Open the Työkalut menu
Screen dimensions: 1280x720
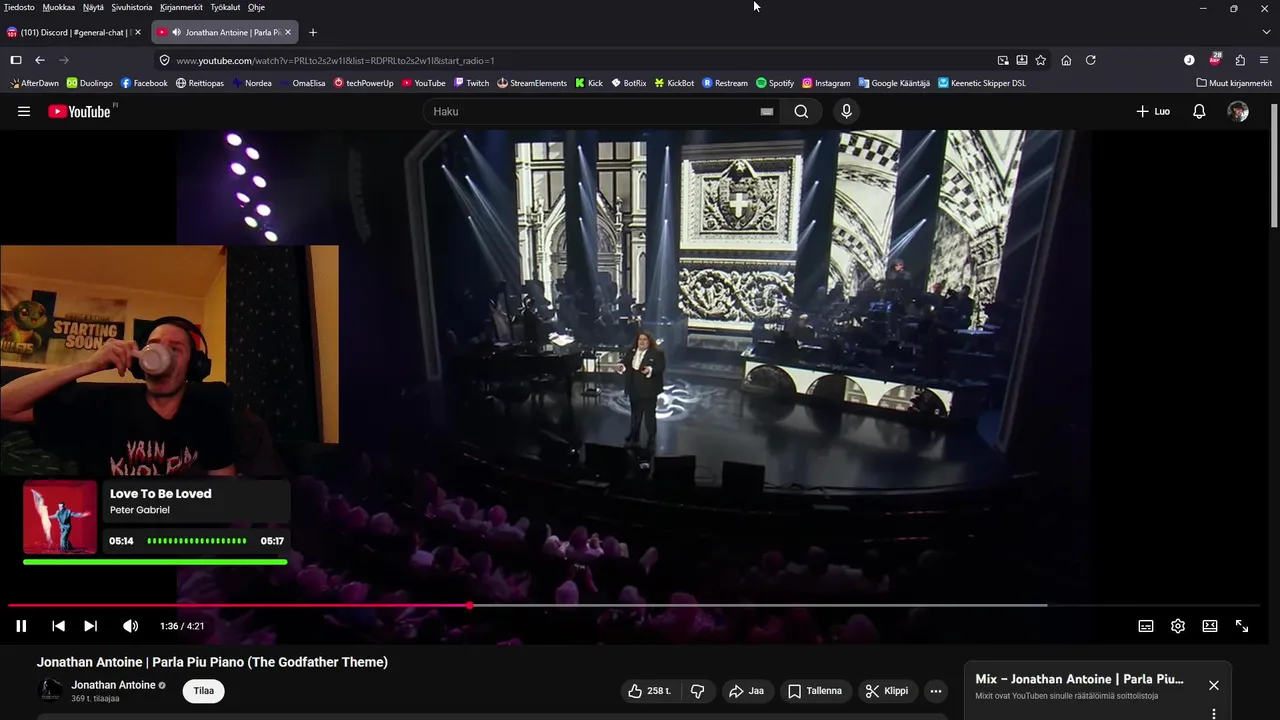tap(225, 7)
